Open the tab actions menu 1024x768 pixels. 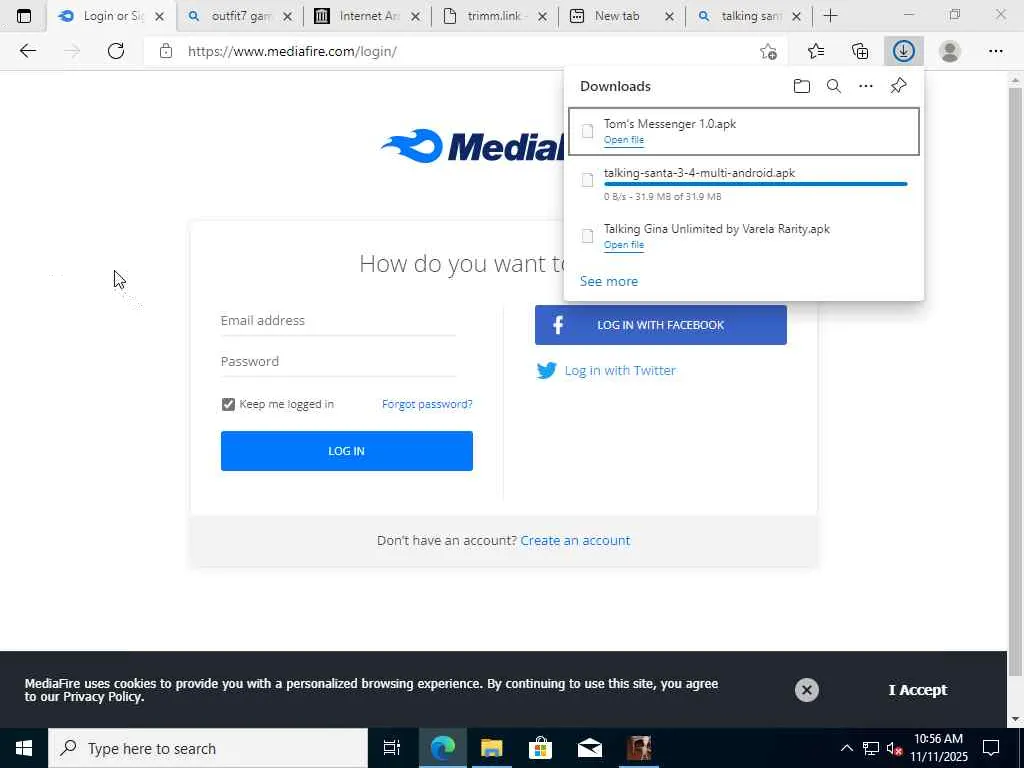click(x=24, y=16)
